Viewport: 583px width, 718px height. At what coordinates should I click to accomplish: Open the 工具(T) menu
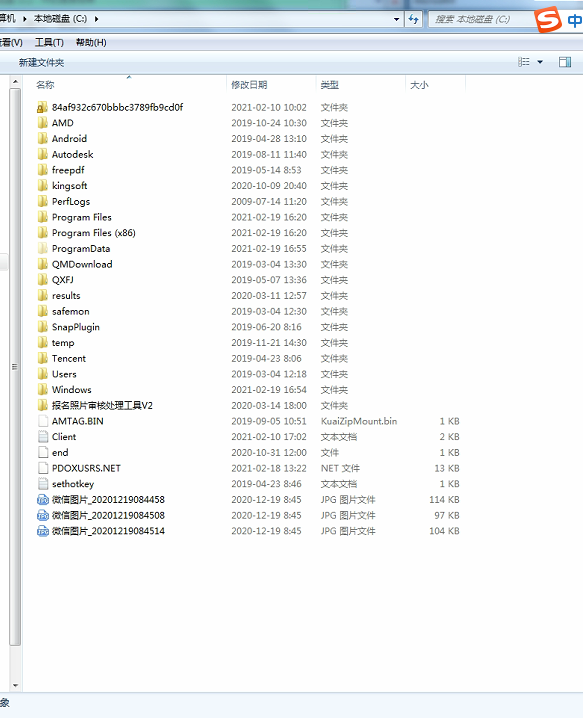click(x=49, y=43)
